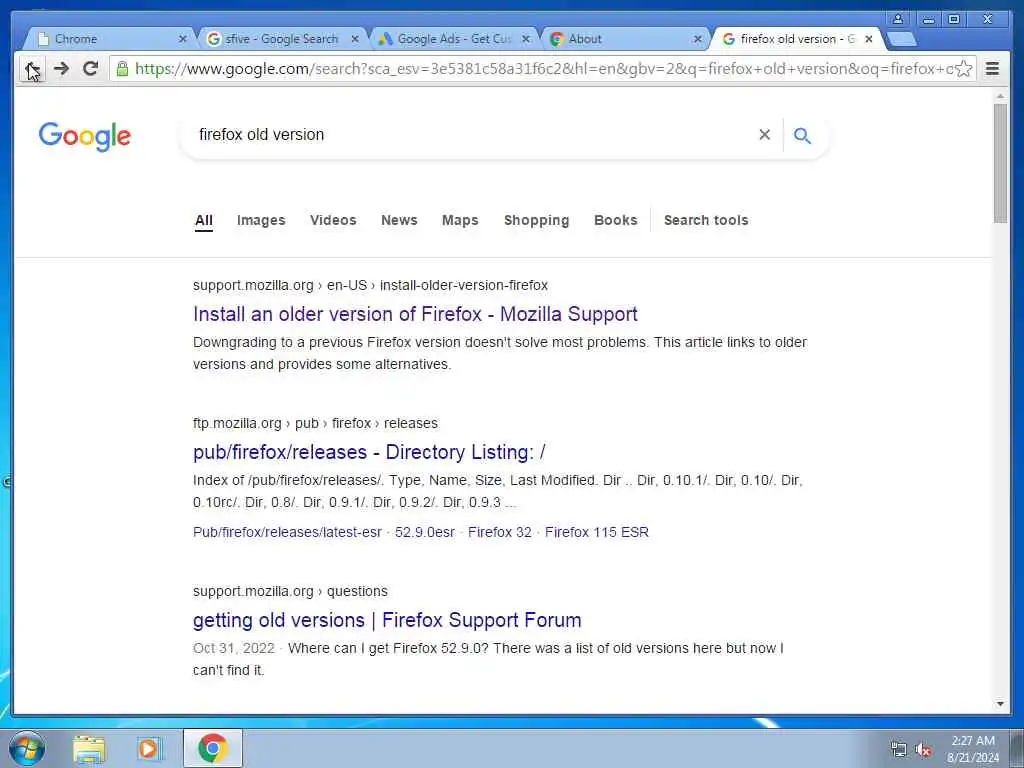Go forward with the forward arrow
1024x768 pixels.
61,69
